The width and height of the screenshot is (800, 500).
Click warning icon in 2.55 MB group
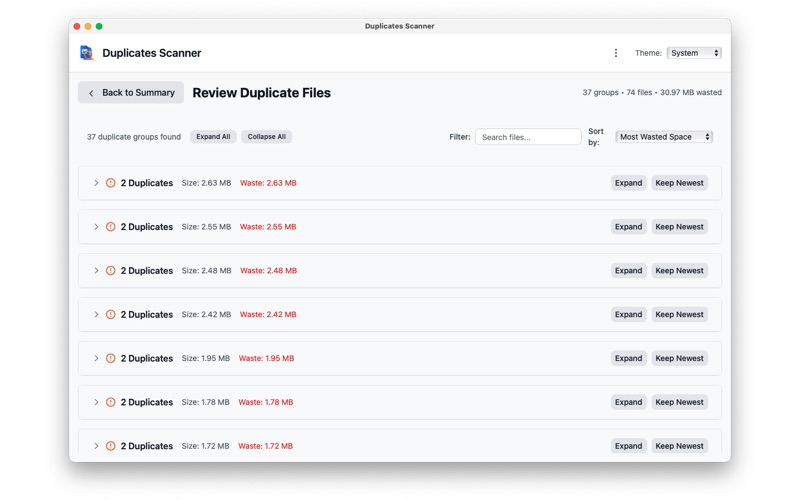(111, 227)
